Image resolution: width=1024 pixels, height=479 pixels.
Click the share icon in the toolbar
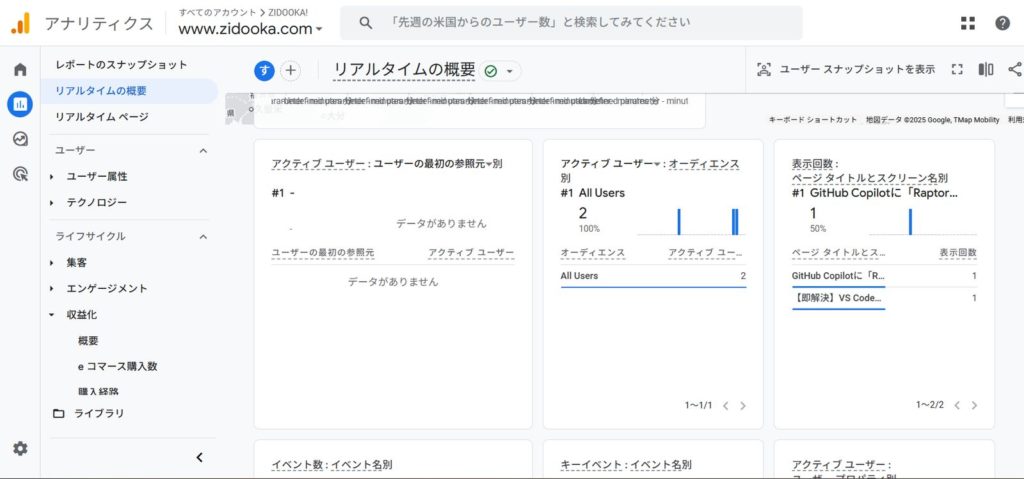tap(1015, 70)
